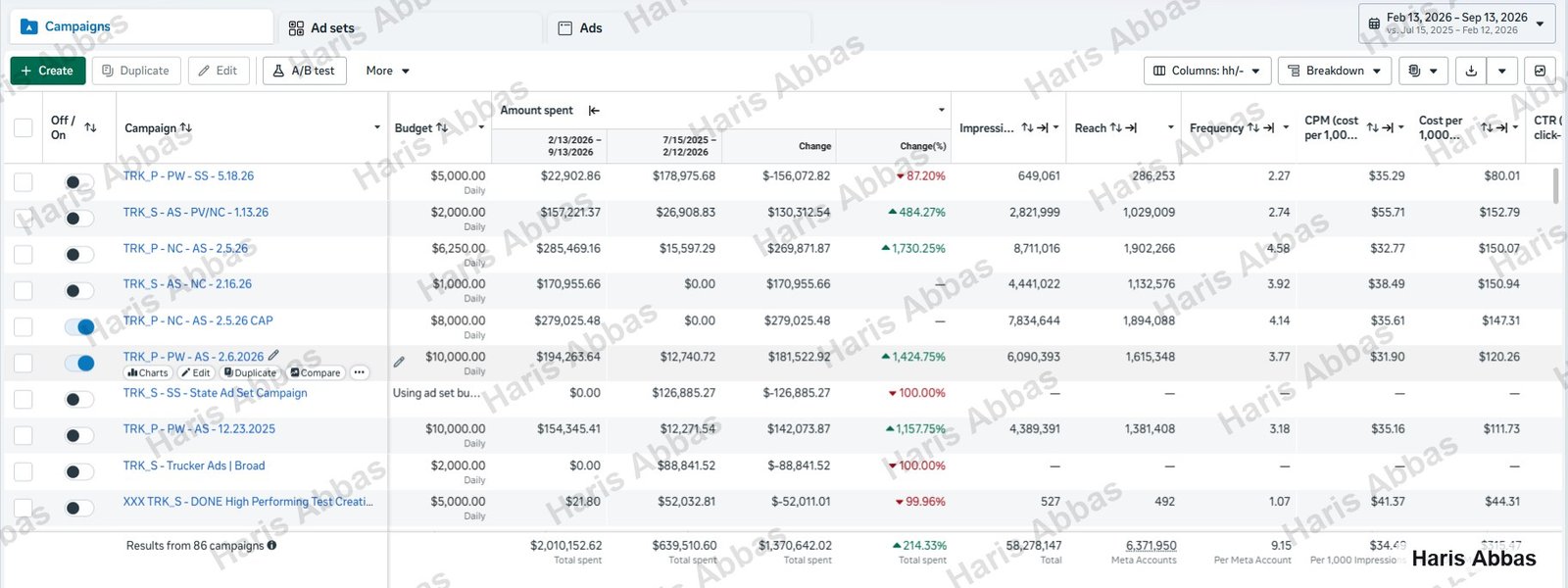Open the Columns: hh/- dropdown
Viewport: 1568px width, 588px height.
1207,71
